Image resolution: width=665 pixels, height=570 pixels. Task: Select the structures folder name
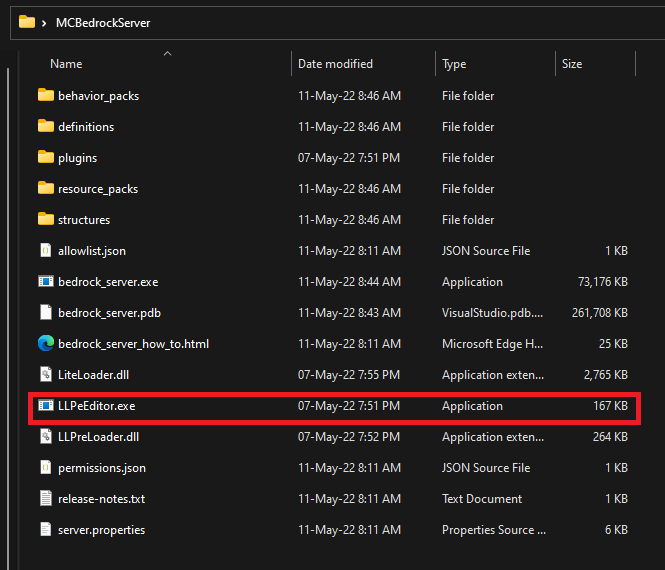point(84,220)
